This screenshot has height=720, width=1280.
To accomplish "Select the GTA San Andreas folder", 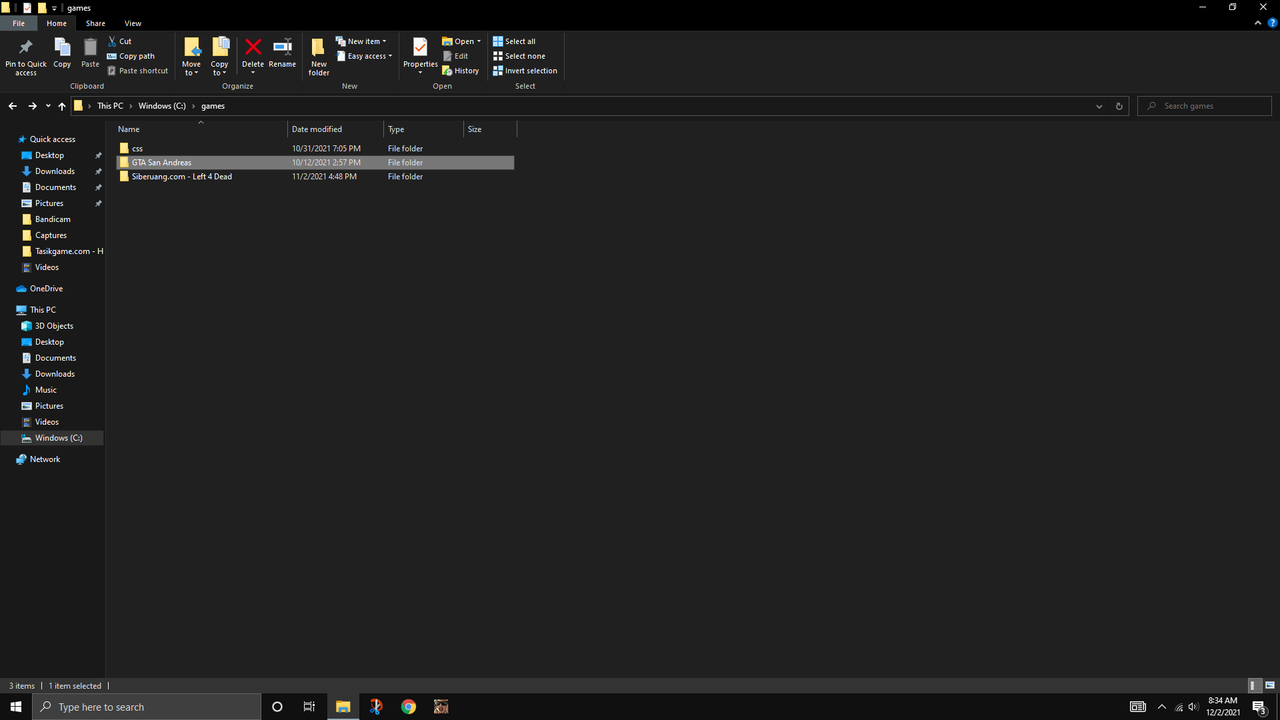I will (315, 162).
